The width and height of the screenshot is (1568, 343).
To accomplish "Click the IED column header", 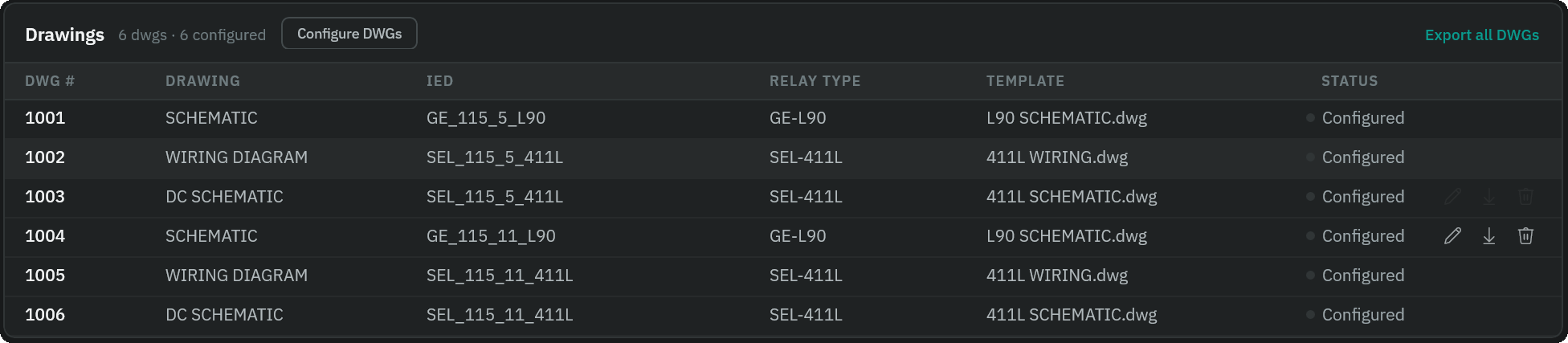I will 439,81.
